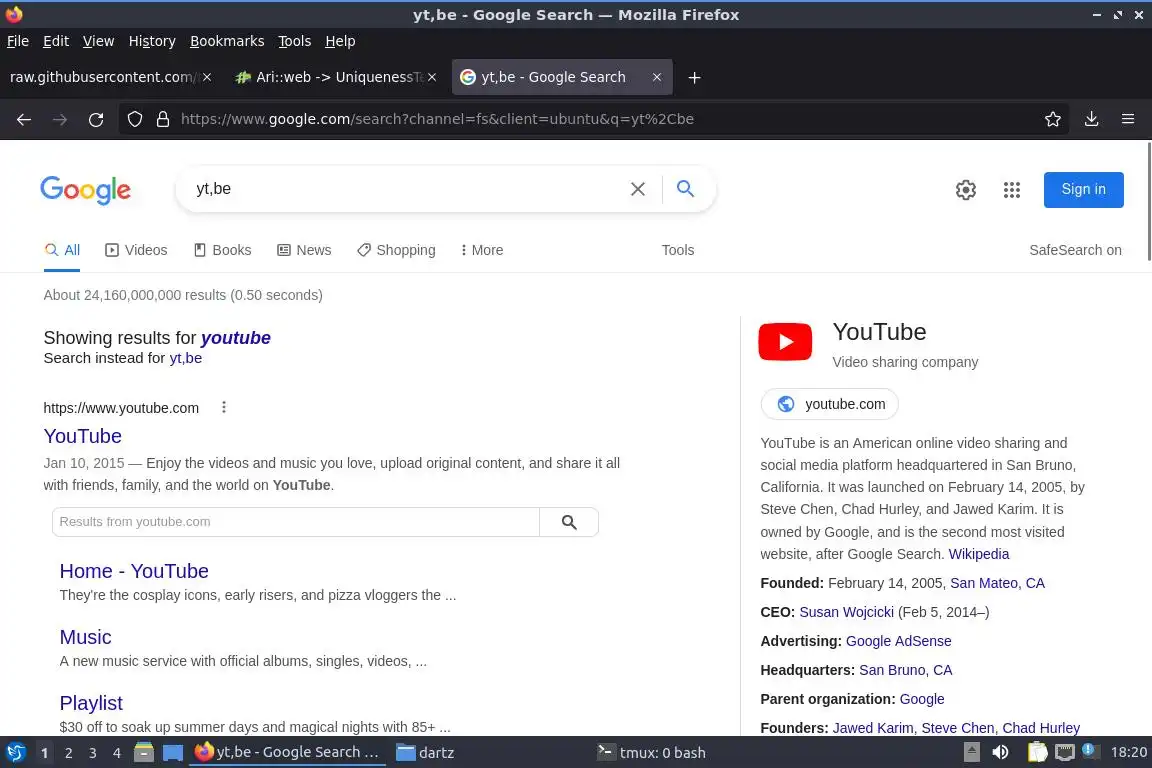Open San Mateo, CA link
Screen dimensions: 1152x768
point(997,583)
